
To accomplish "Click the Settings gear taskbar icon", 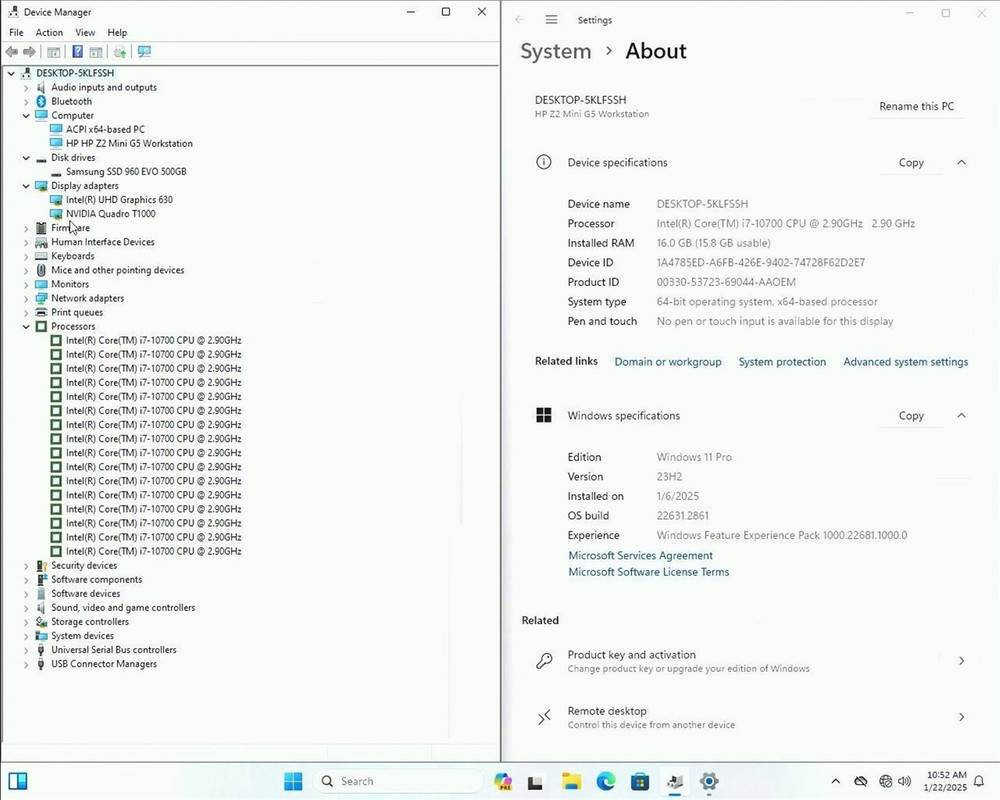I will (x=709, y=781).
